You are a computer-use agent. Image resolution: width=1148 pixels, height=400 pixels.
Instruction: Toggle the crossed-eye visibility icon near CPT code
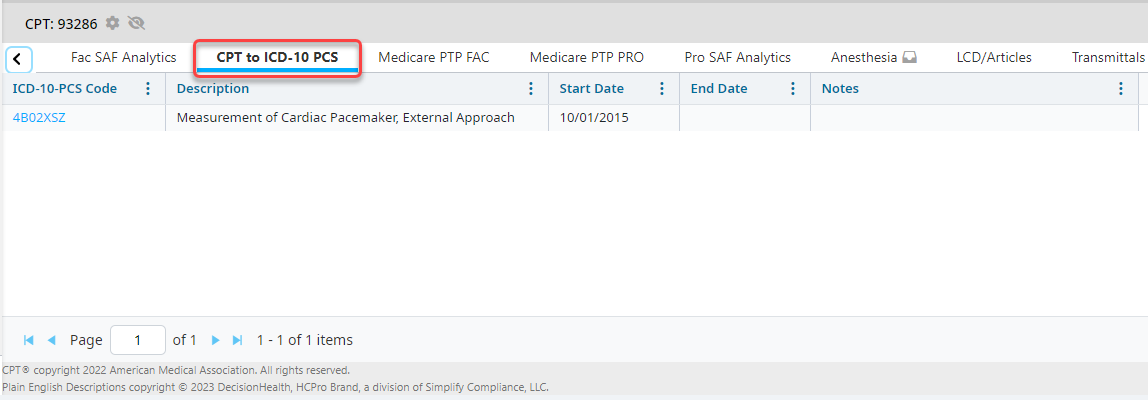(x=137, y=23)
